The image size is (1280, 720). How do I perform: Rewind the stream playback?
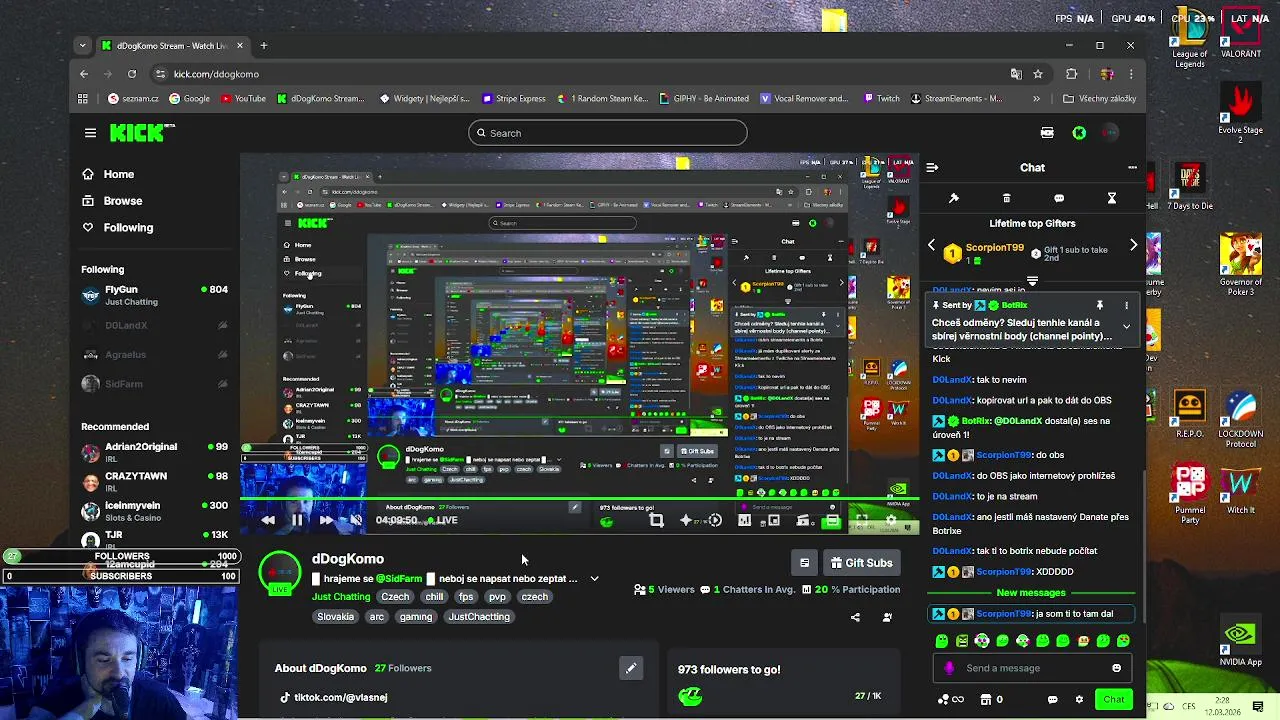pyautogui.click(x=268, y=520)
